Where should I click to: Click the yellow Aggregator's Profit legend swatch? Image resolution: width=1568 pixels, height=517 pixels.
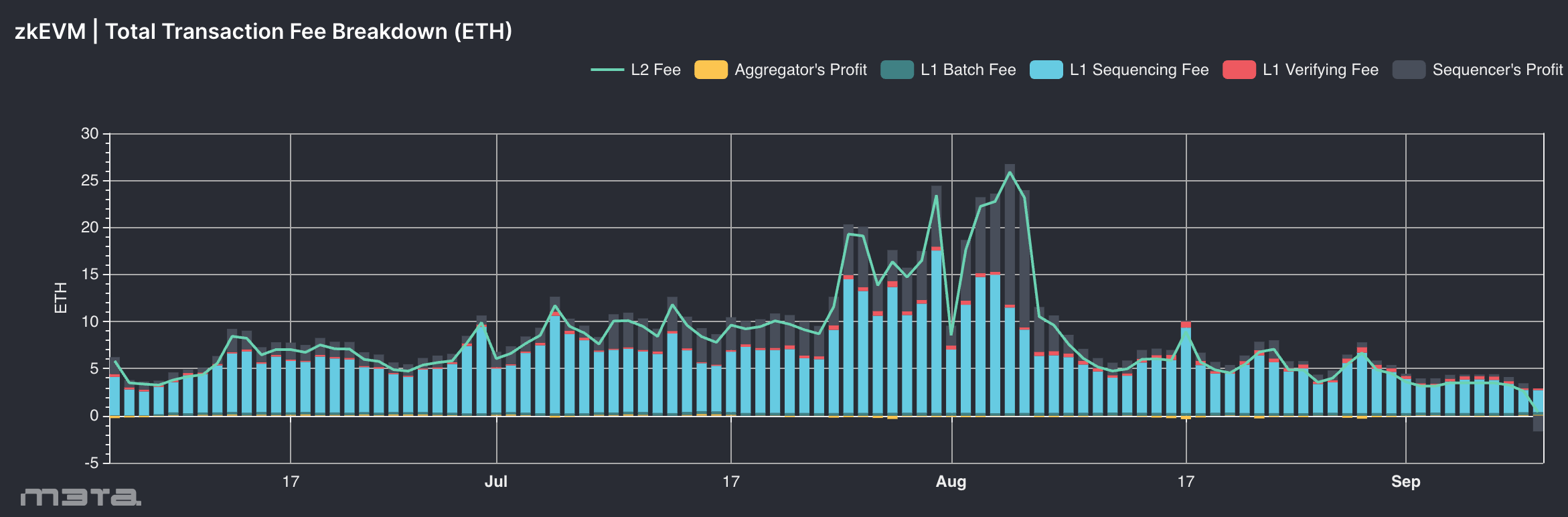coord(711,70)
